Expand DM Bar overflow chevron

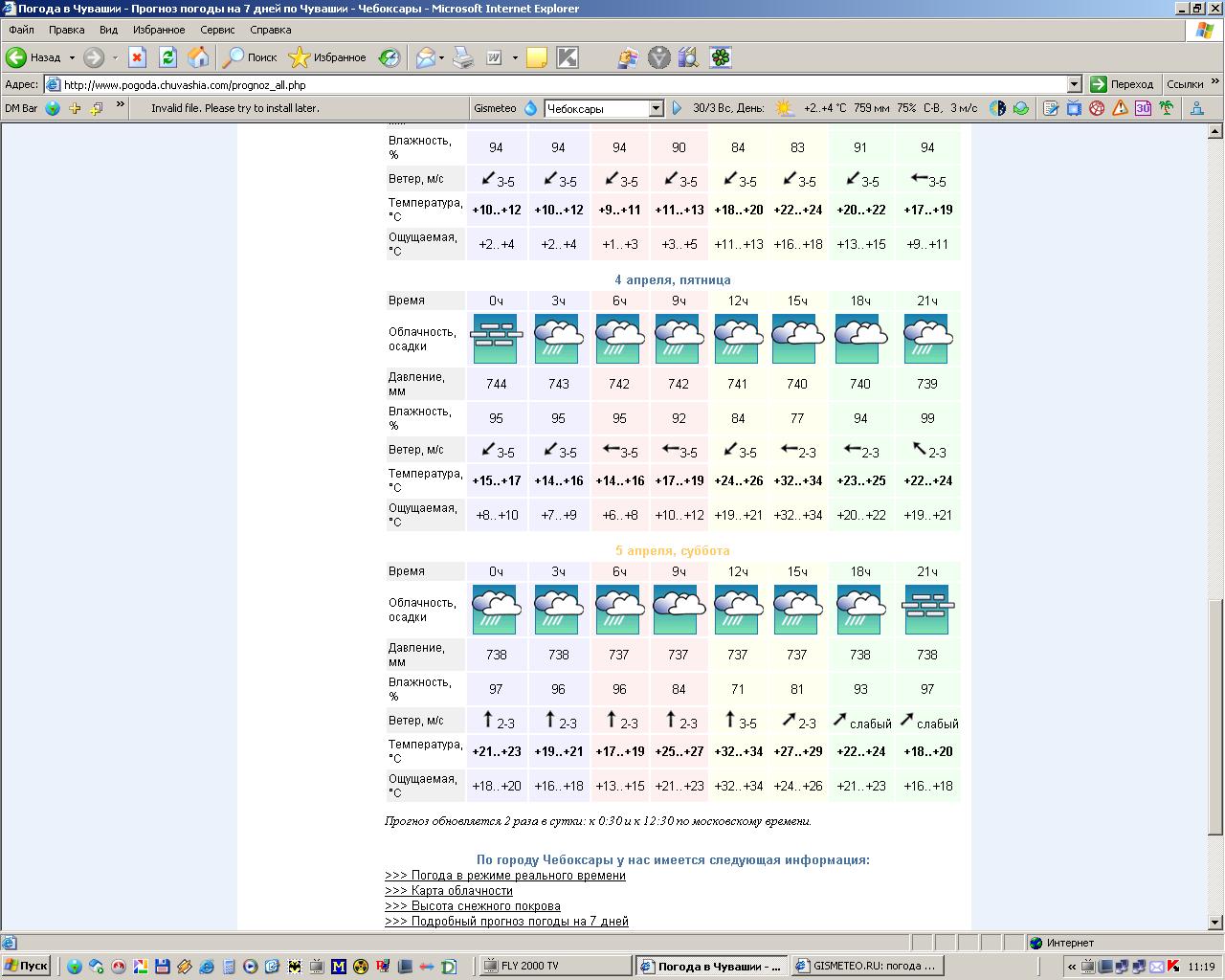point(120,106)
